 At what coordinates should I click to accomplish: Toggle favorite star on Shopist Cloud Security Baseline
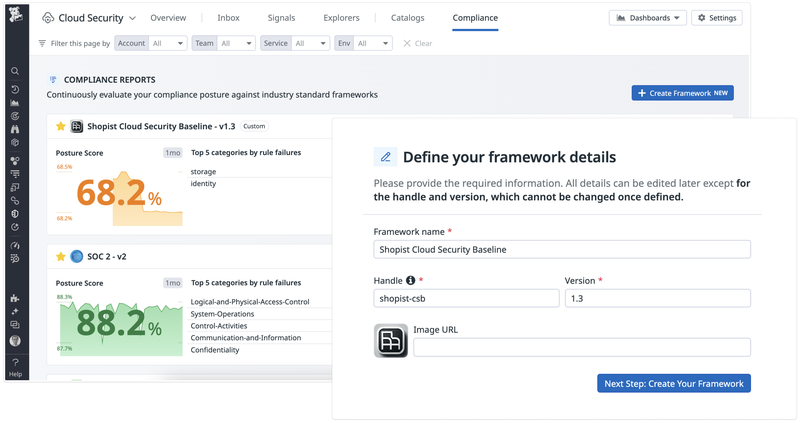tap(61, 127)
